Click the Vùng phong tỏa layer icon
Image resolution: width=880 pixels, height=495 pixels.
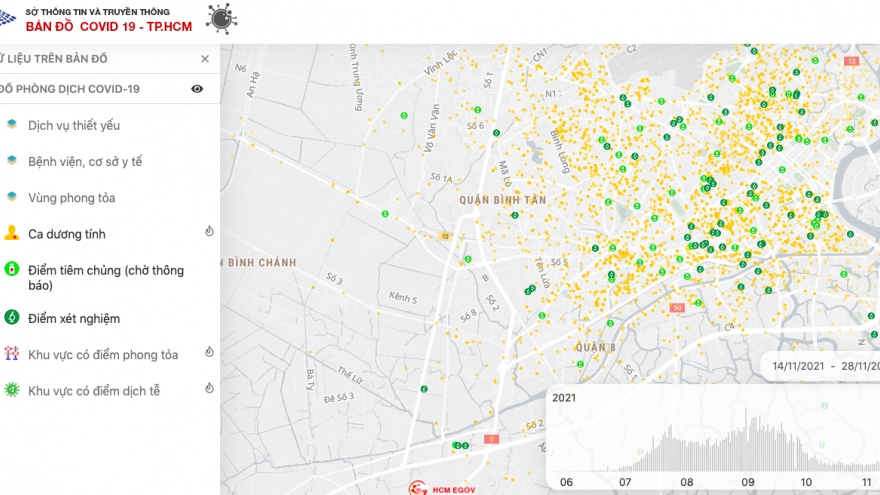click(11, 197)
